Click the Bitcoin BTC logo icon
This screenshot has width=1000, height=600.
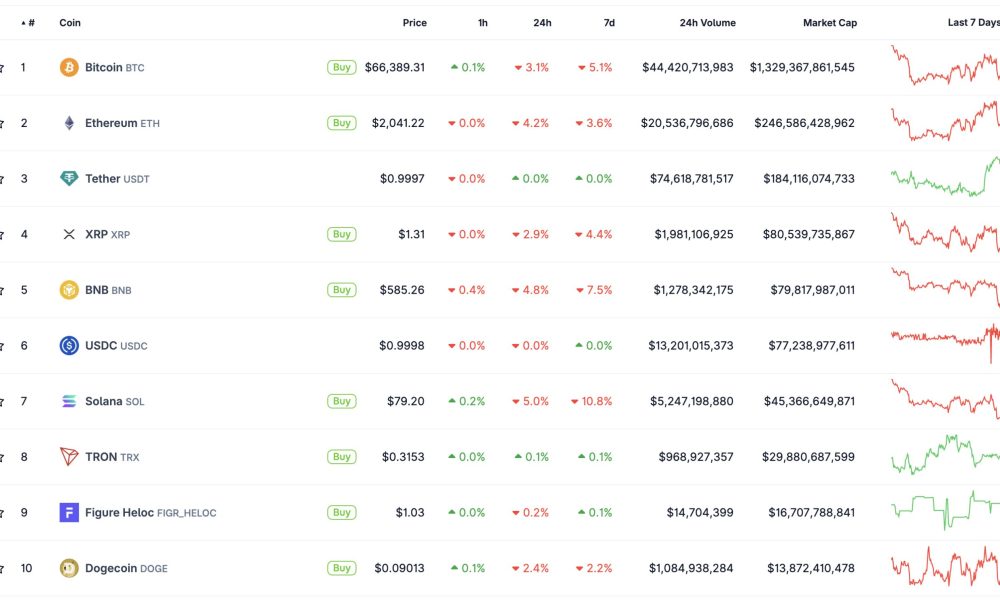point(68,67)
